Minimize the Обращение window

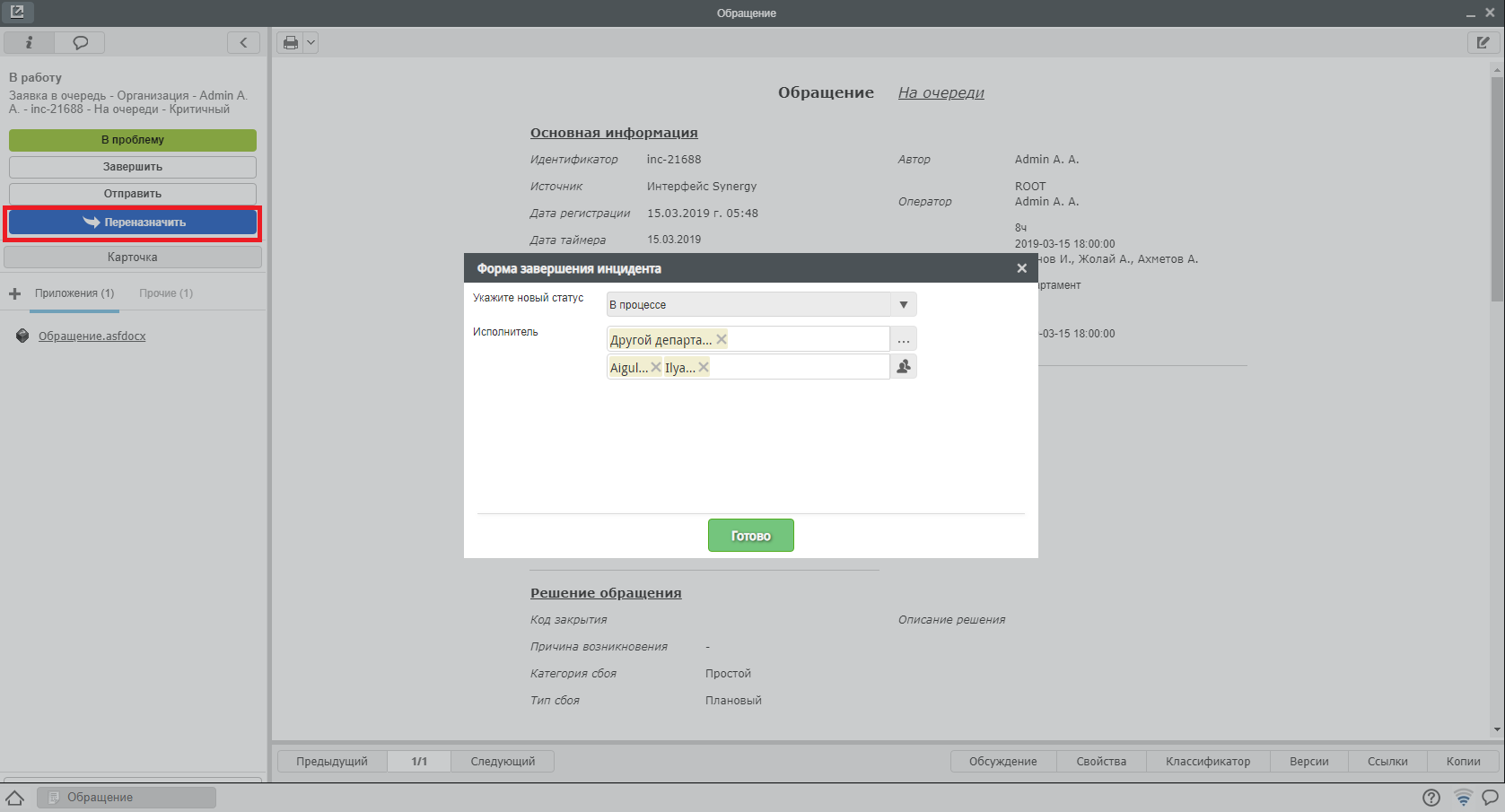click(1471, 13)
